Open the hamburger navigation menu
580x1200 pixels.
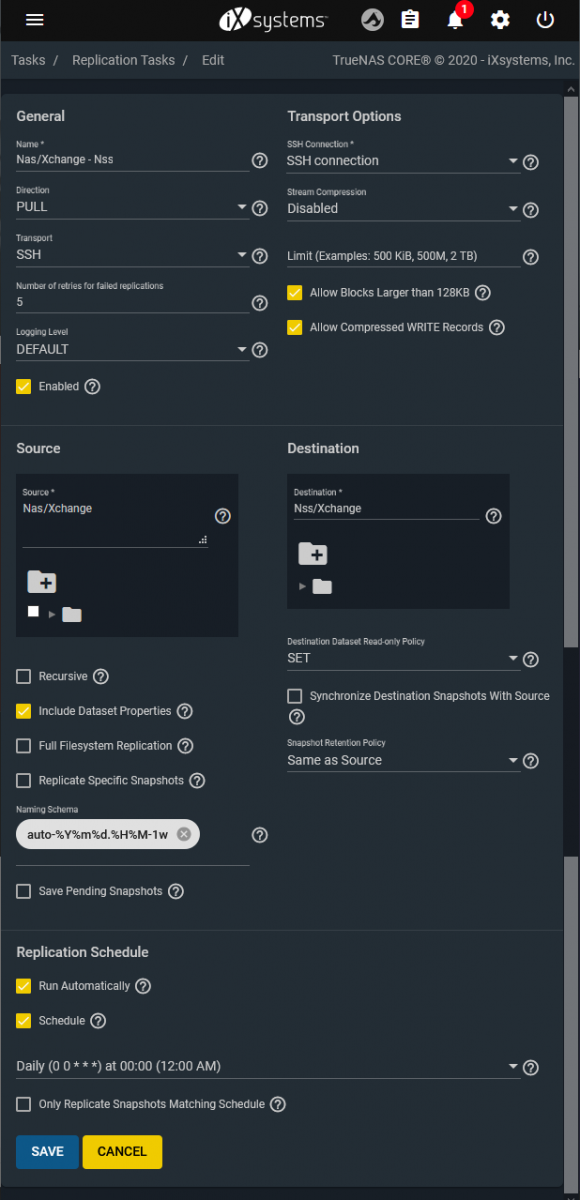point(35,20)
